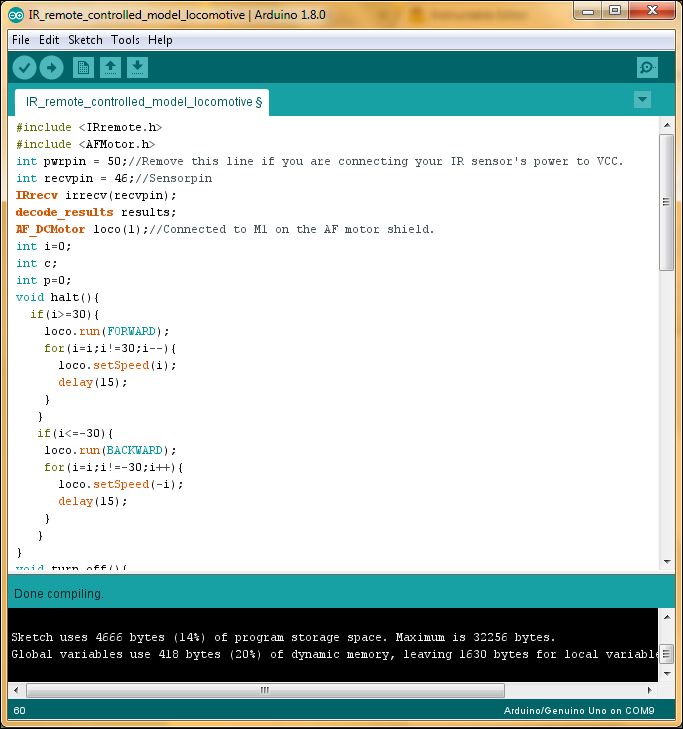683x729 pixels.
Task: Select the IR_remote_controlled_model_locomotive tab
Action: (x=144, y=102)
